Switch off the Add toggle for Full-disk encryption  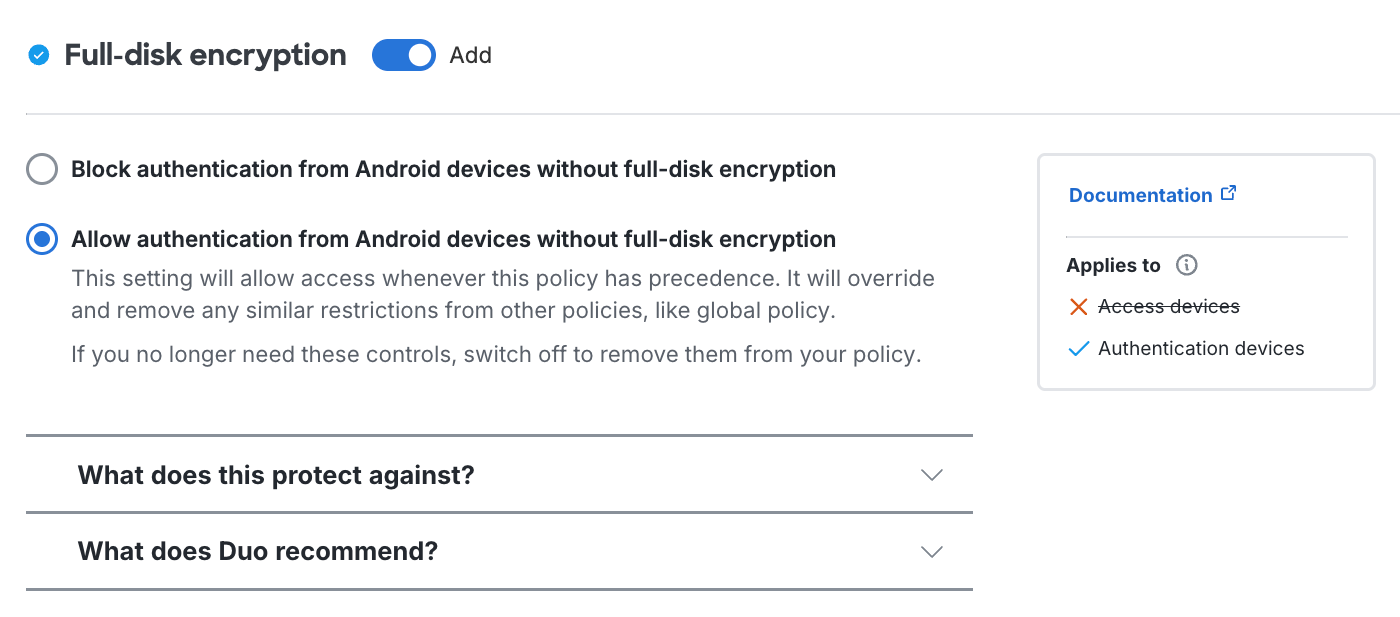tap(404, 55)
